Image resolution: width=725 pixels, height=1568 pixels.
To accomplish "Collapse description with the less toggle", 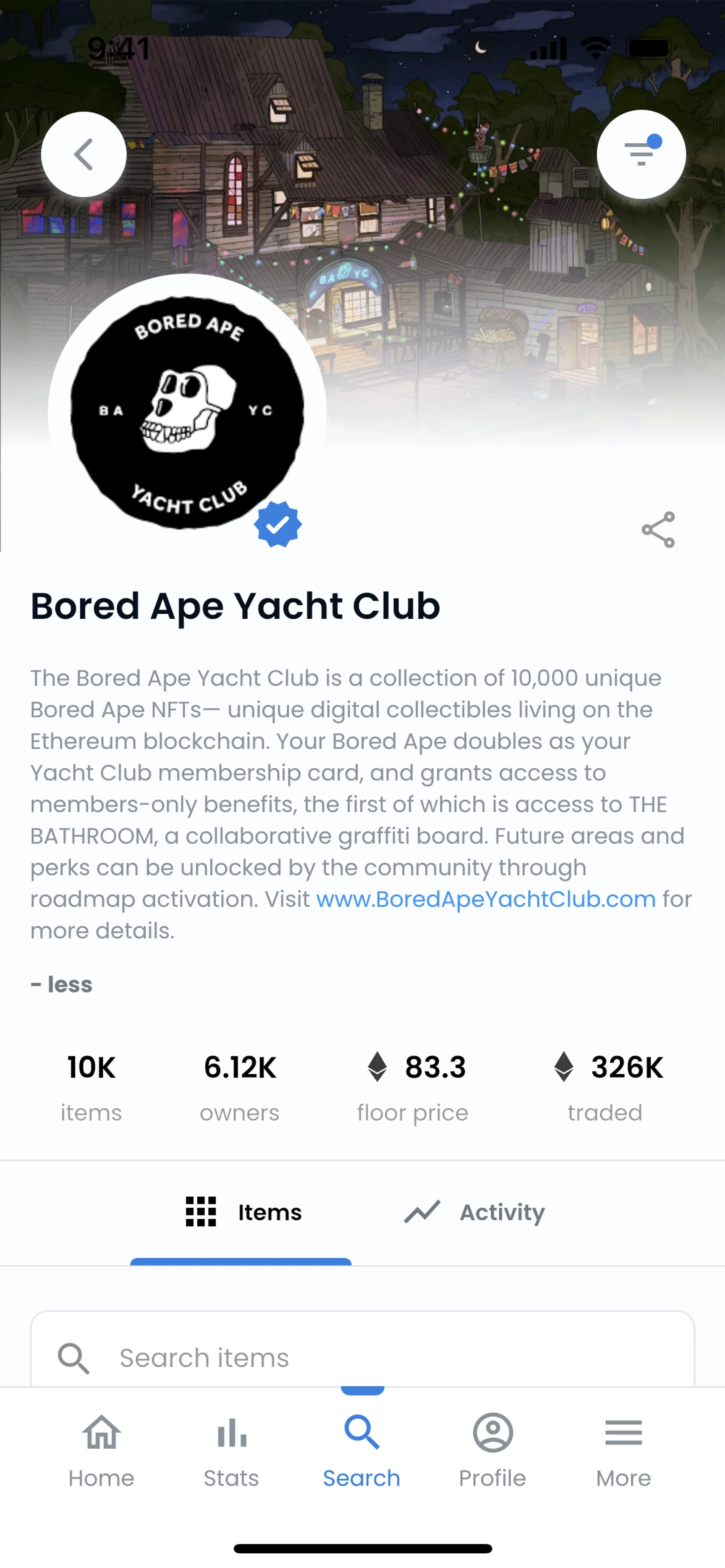I will (62, 984).
